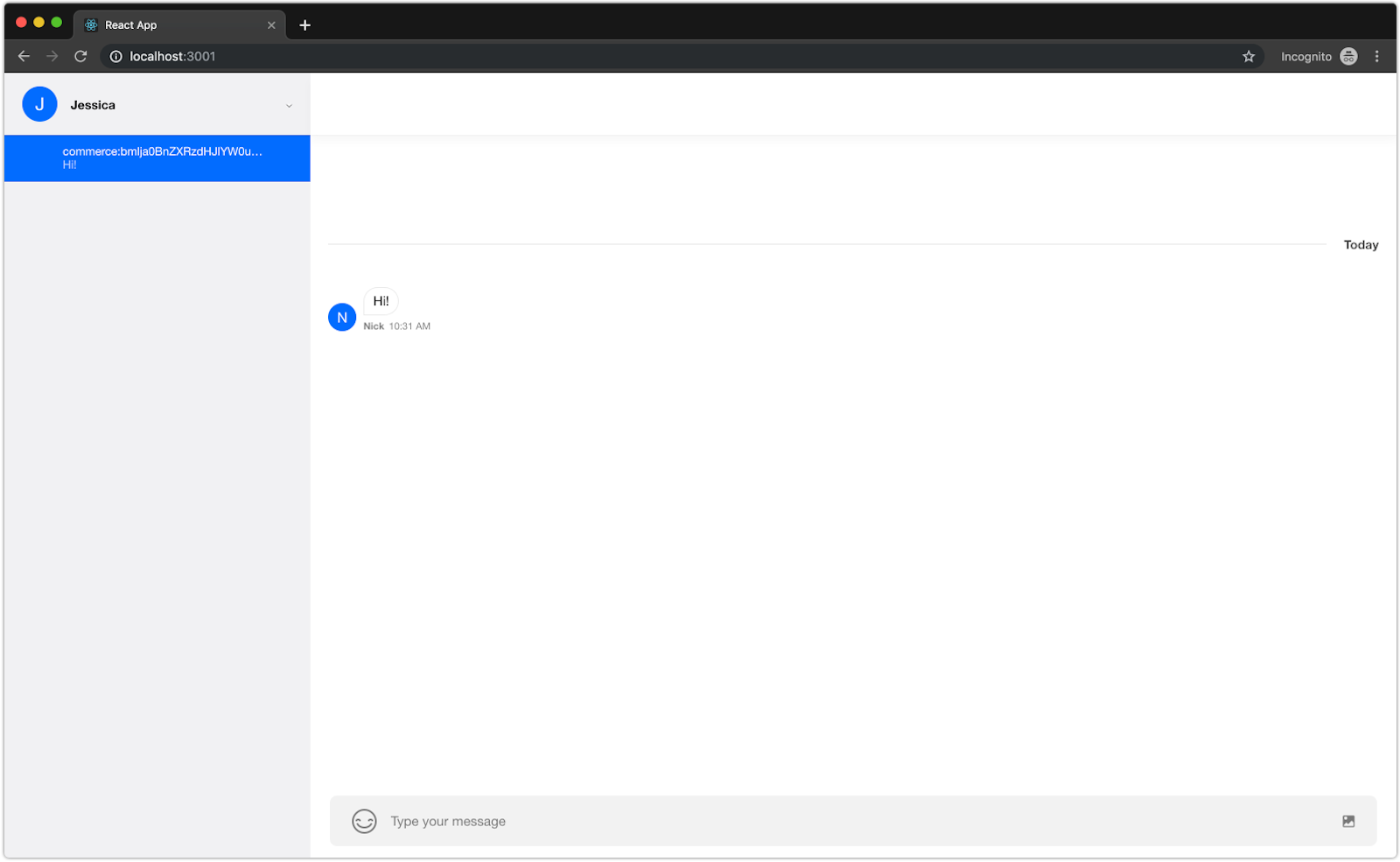1400x862 pixels.
Task: Click the React logo favicon on the tab
Action: pyautogui.click(x=90, y=25)
